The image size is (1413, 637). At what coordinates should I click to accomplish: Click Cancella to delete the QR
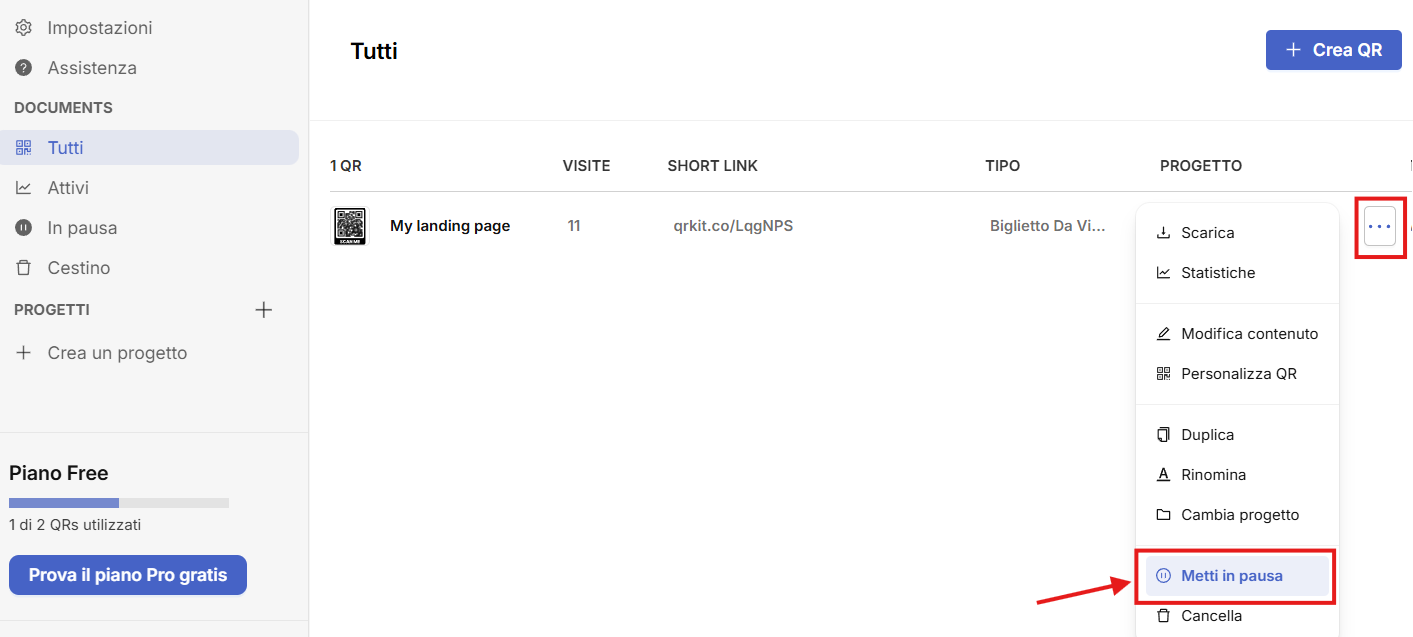point(1211,616)
